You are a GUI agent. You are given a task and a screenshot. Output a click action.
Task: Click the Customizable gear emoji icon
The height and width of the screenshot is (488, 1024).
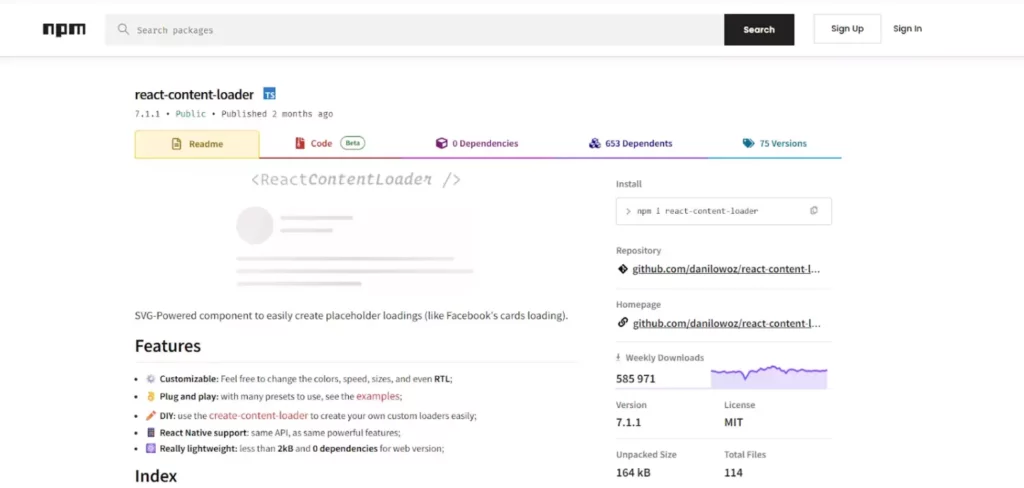pos(151,379)
